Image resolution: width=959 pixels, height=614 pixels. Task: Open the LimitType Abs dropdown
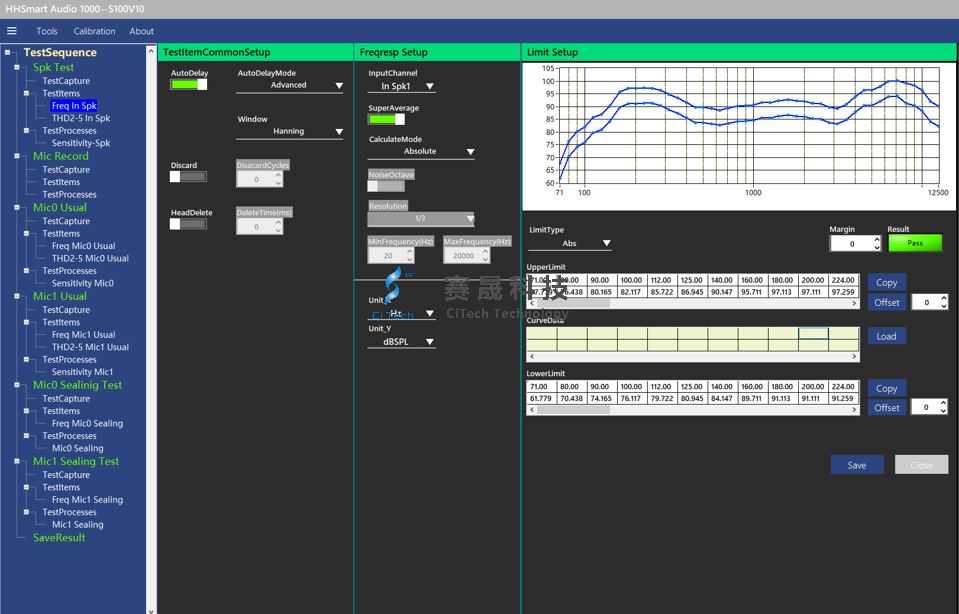[569, 243]
